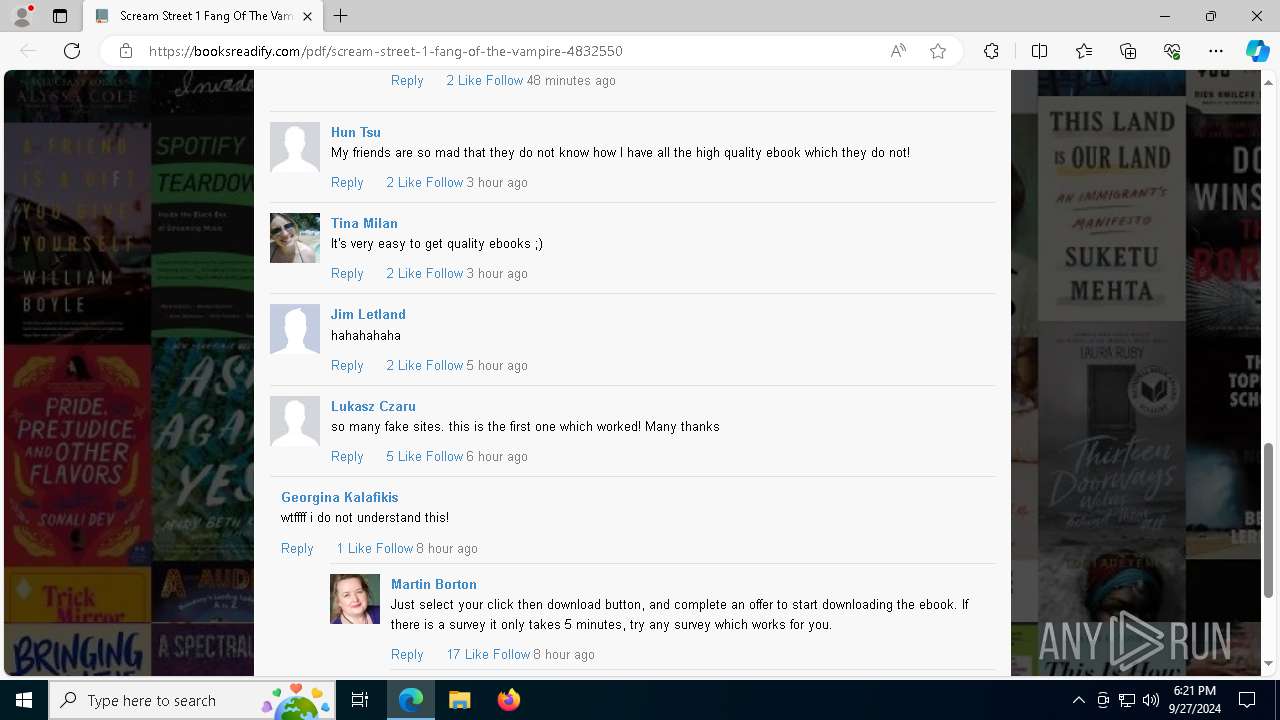Reply to Martin Borton comment

tap(407, 654)
